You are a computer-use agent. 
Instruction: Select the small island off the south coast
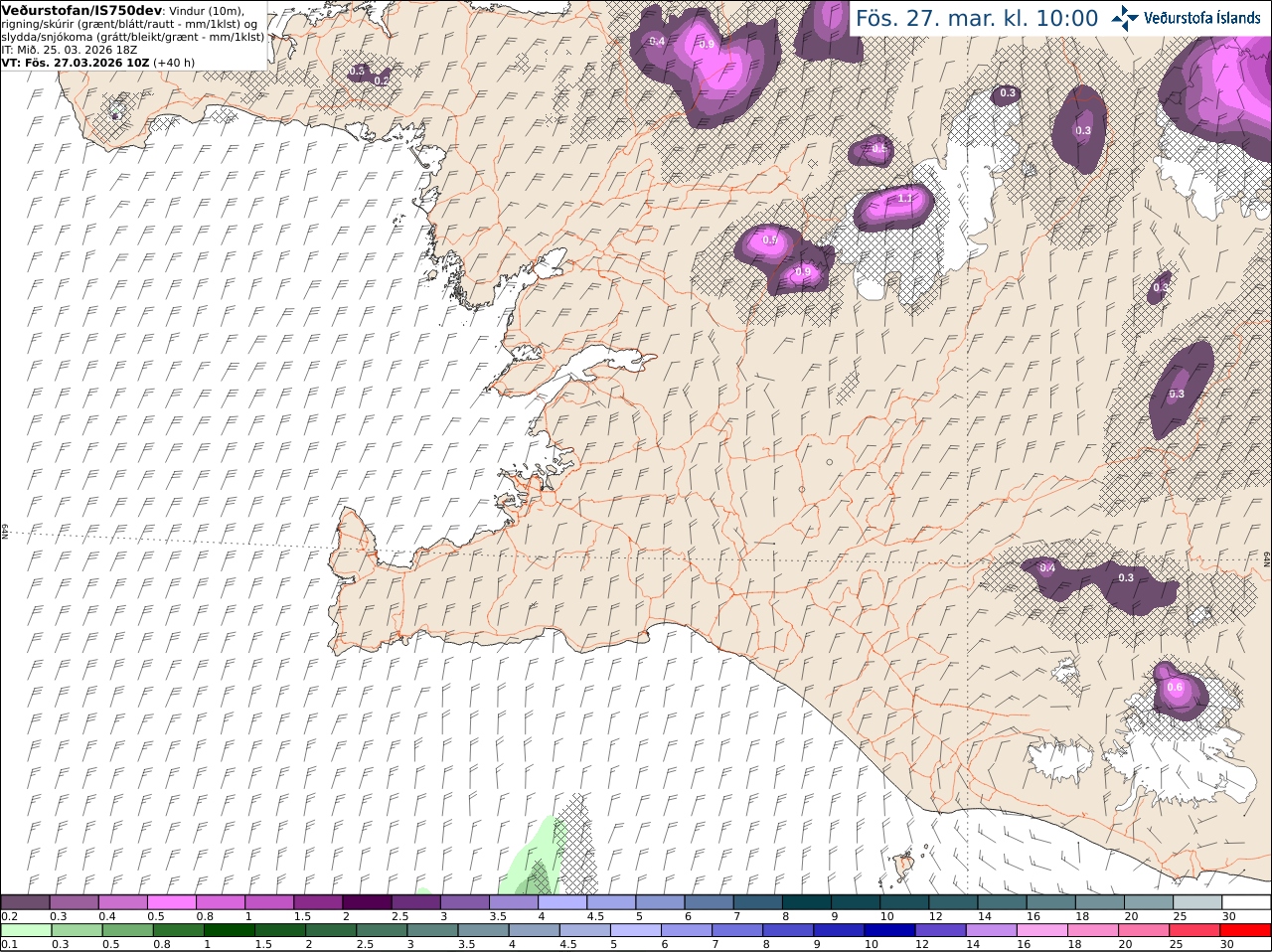click(x=903, y=864)
